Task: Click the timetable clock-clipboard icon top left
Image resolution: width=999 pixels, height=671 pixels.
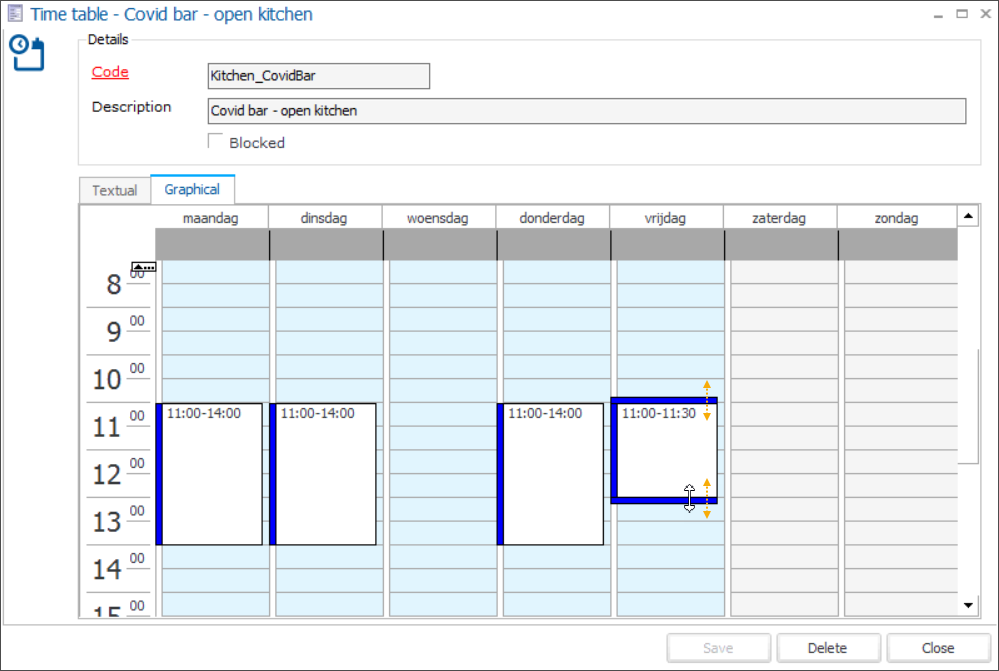Action: click(x=27, y=53)
